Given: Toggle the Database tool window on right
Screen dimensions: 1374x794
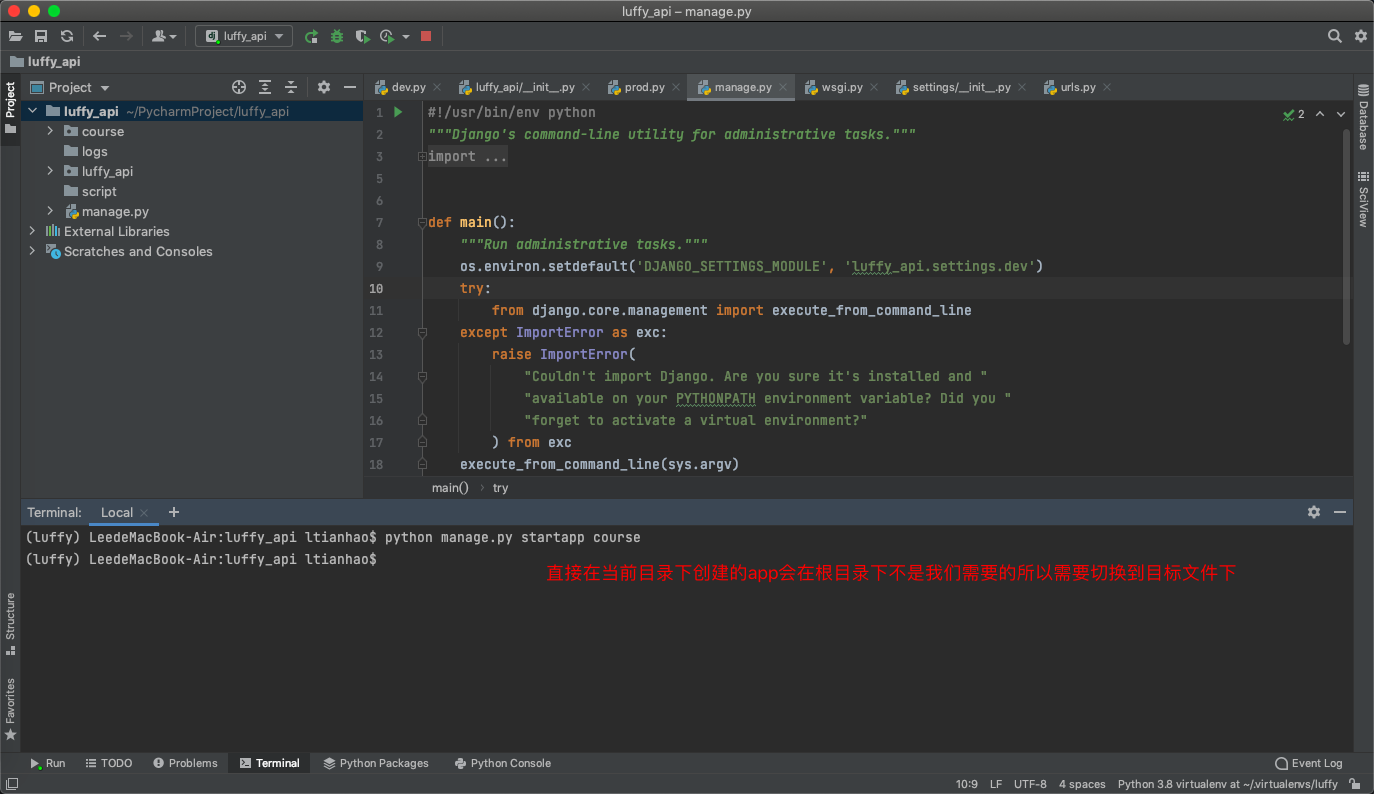Looking at the screenshot, I should (1362, 118).
